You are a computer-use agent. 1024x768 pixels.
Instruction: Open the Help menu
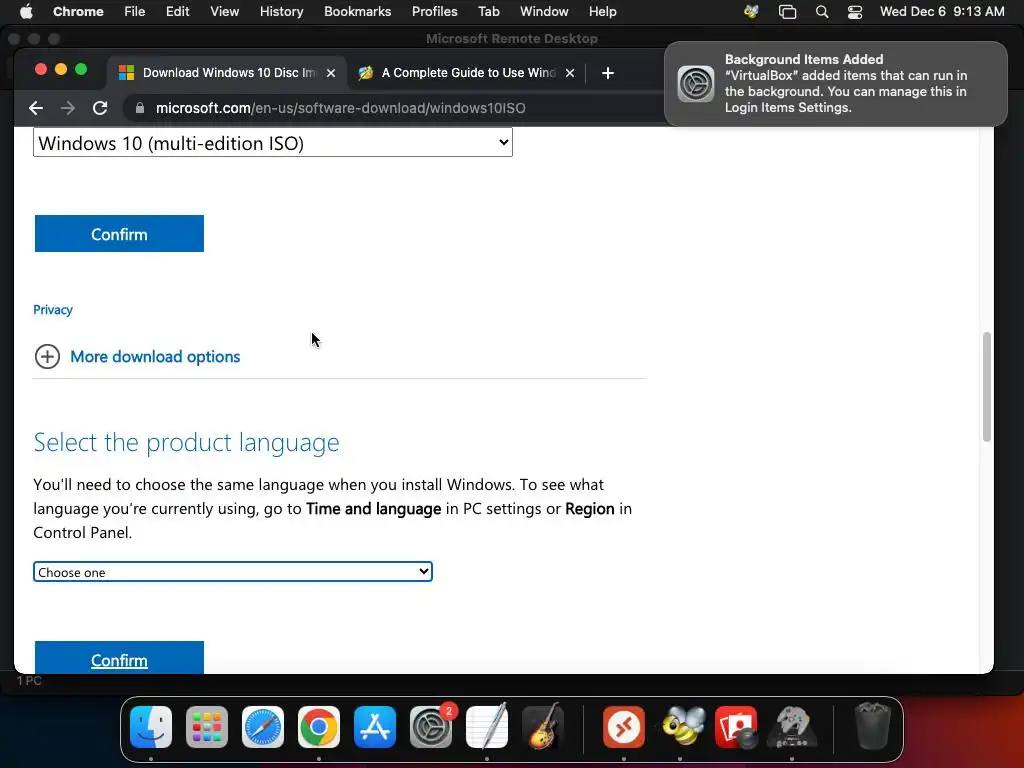click(x=602, y=12)
